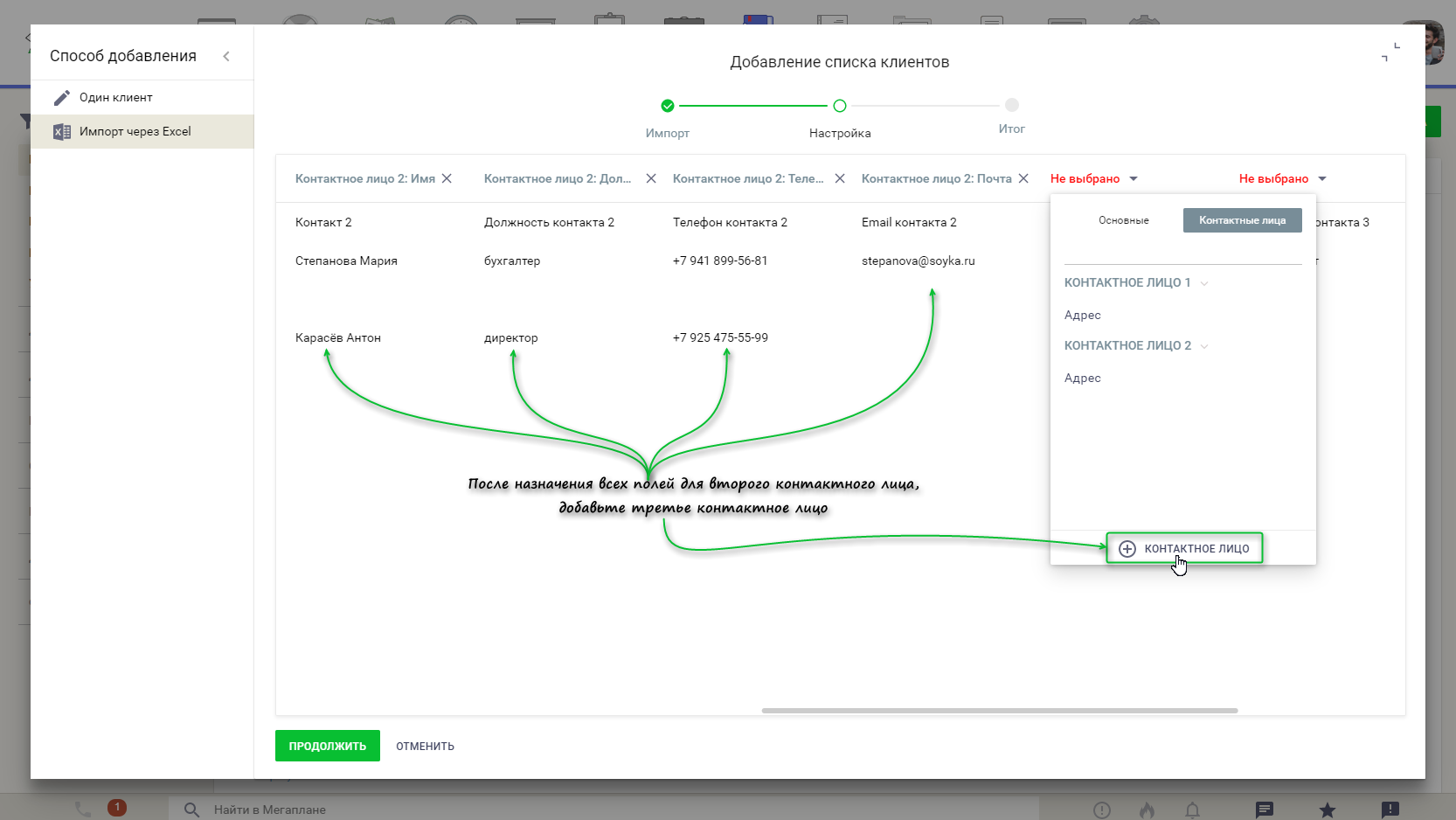
Task: Click the pencil icon beside Один клиент
Action: pyautogui.click(x=61, y=97)
